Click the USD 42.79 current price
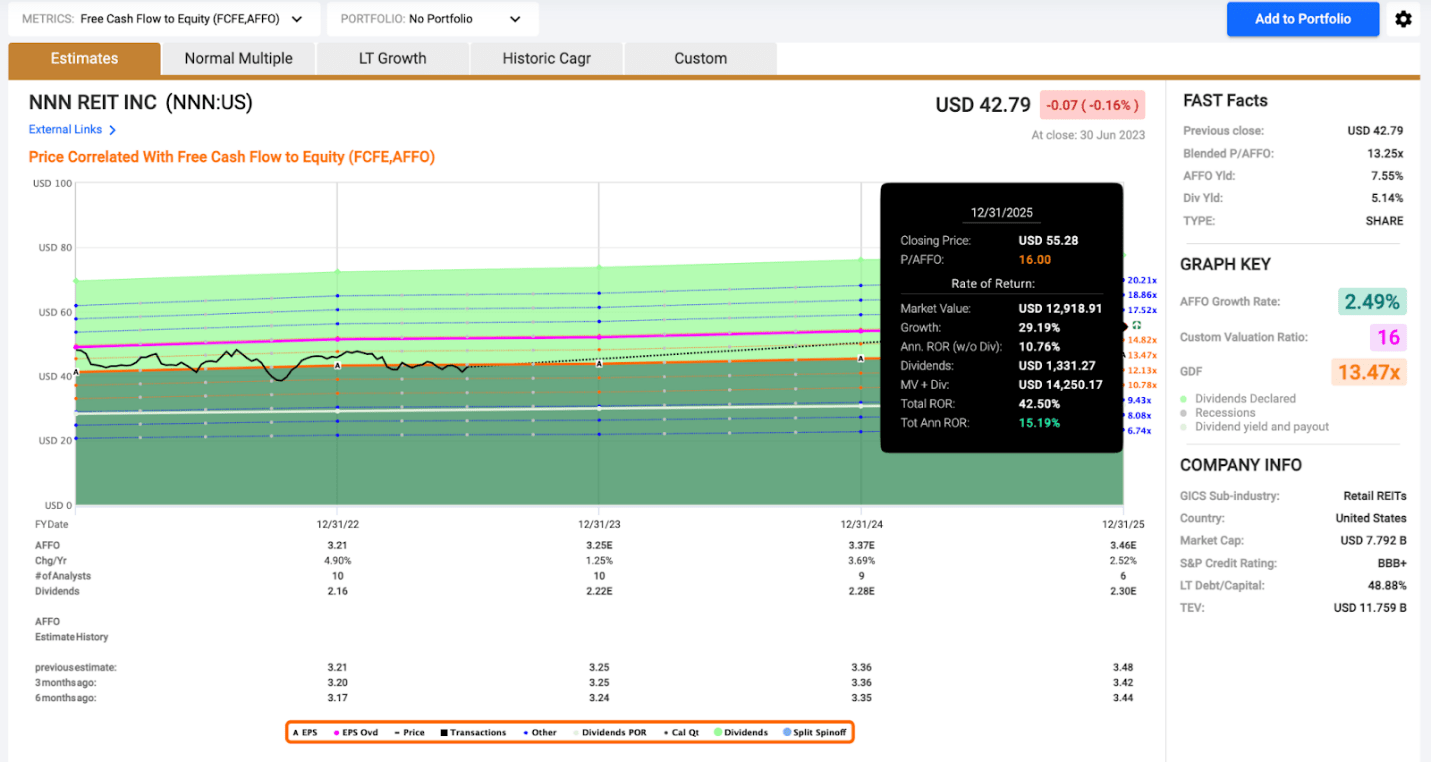The height and width of the screenshot is (762, 1431). click(x=983, y=105)
